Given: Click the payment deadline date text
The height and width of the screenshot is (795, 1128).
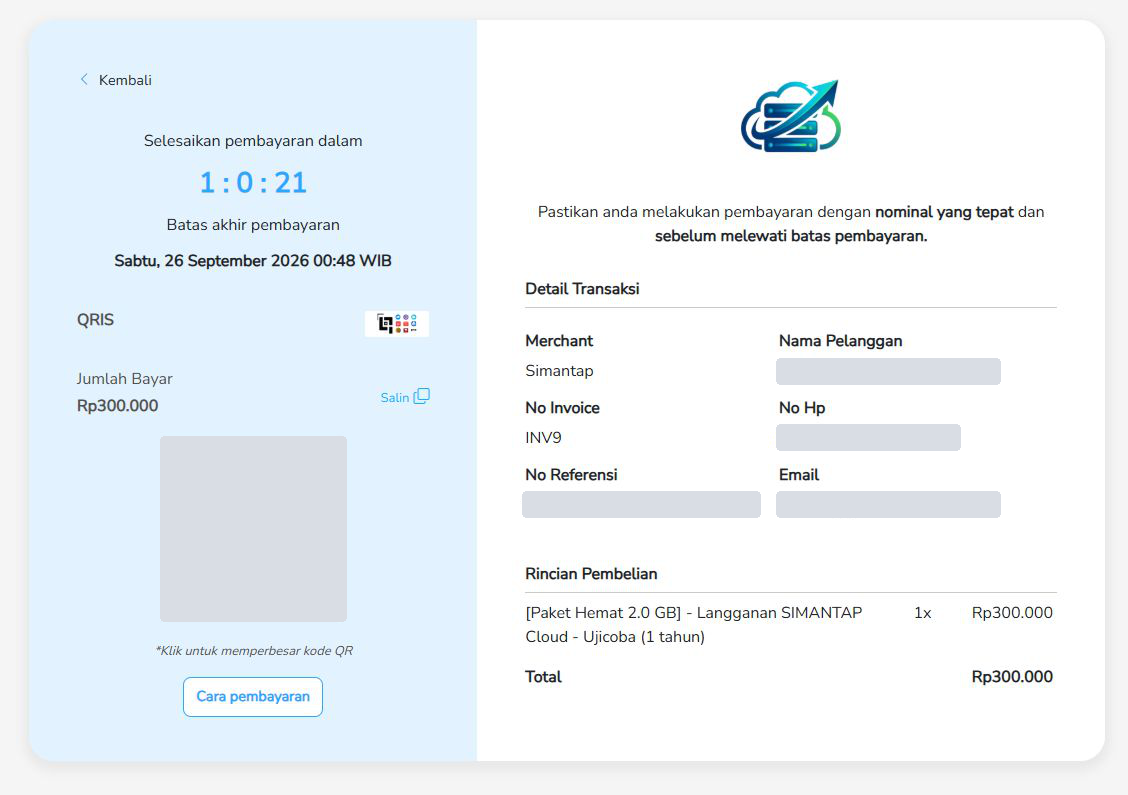Looking at the screenshot, I should click(x=253, y=260).
